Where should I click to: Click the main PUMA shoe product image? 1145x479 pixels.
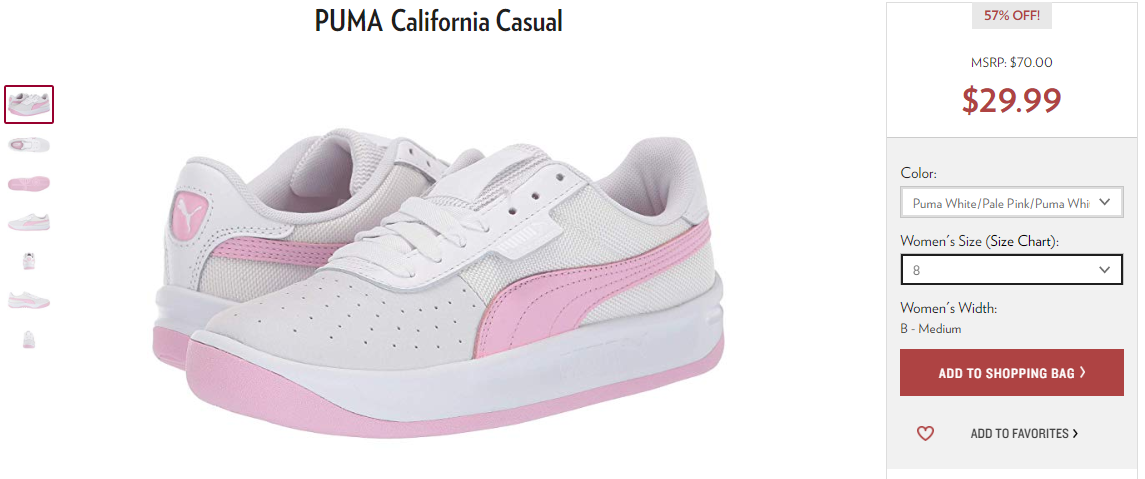pos(438,281)
